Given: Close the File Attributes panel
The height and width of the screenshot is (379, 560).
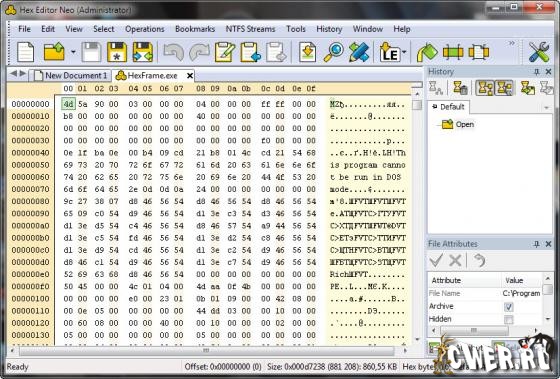Looking at the screenshot, I should coord(549,244).
